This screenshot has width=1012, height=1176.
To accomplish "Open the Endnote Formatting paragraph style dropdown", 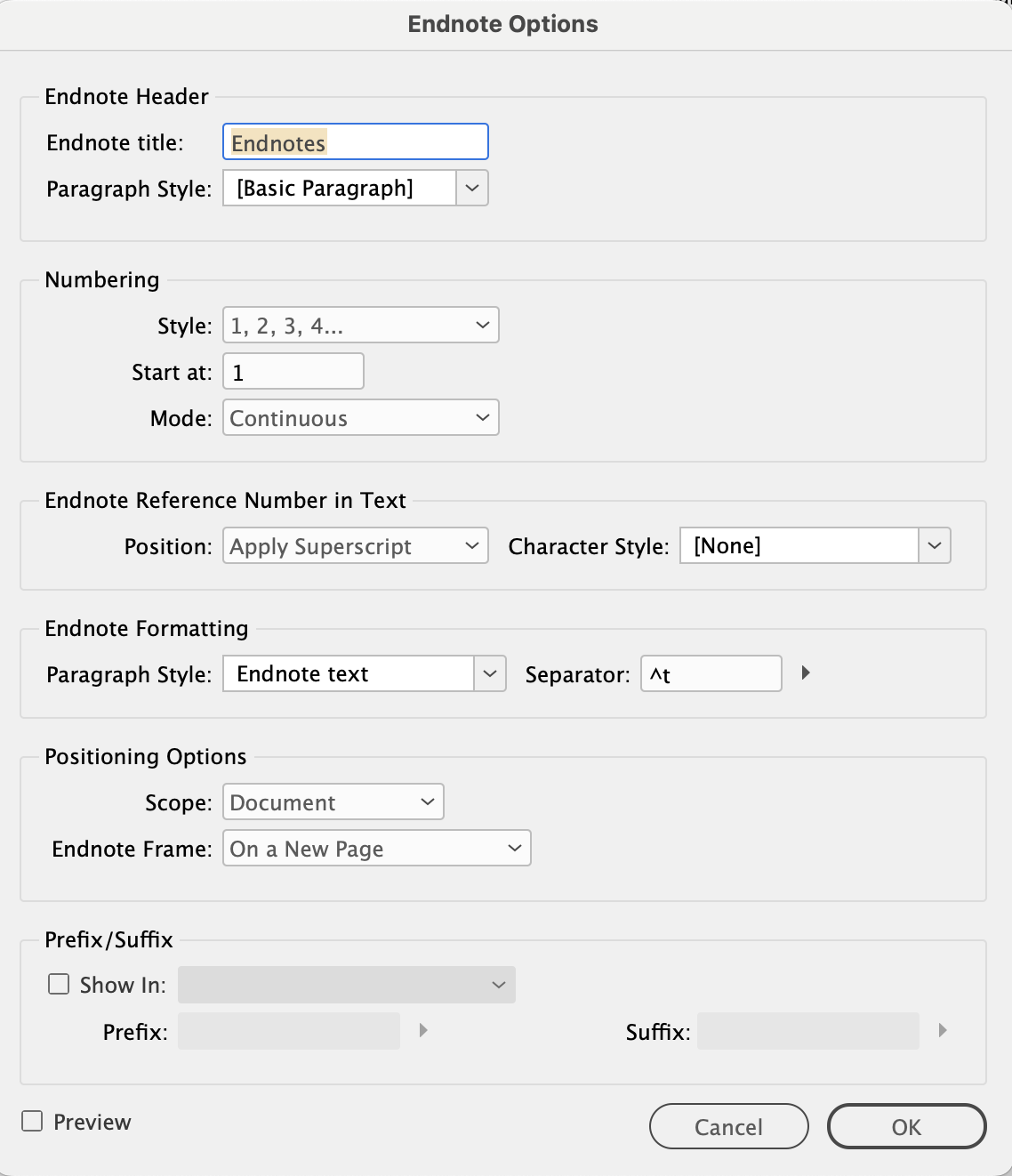I will (488, 673).
